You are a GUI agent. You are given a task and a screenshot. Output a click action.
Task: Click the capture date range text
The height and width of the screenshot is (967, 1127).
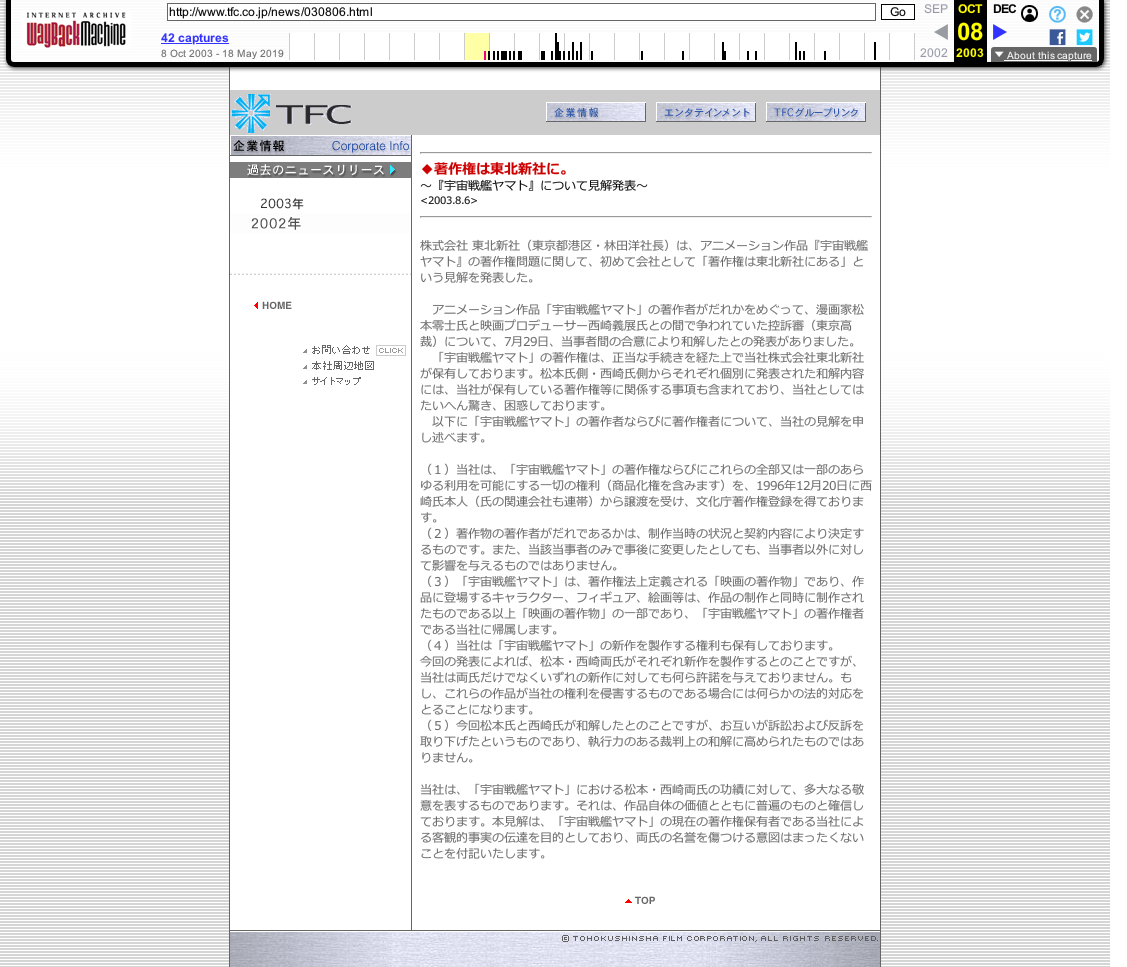pos(222,54)
